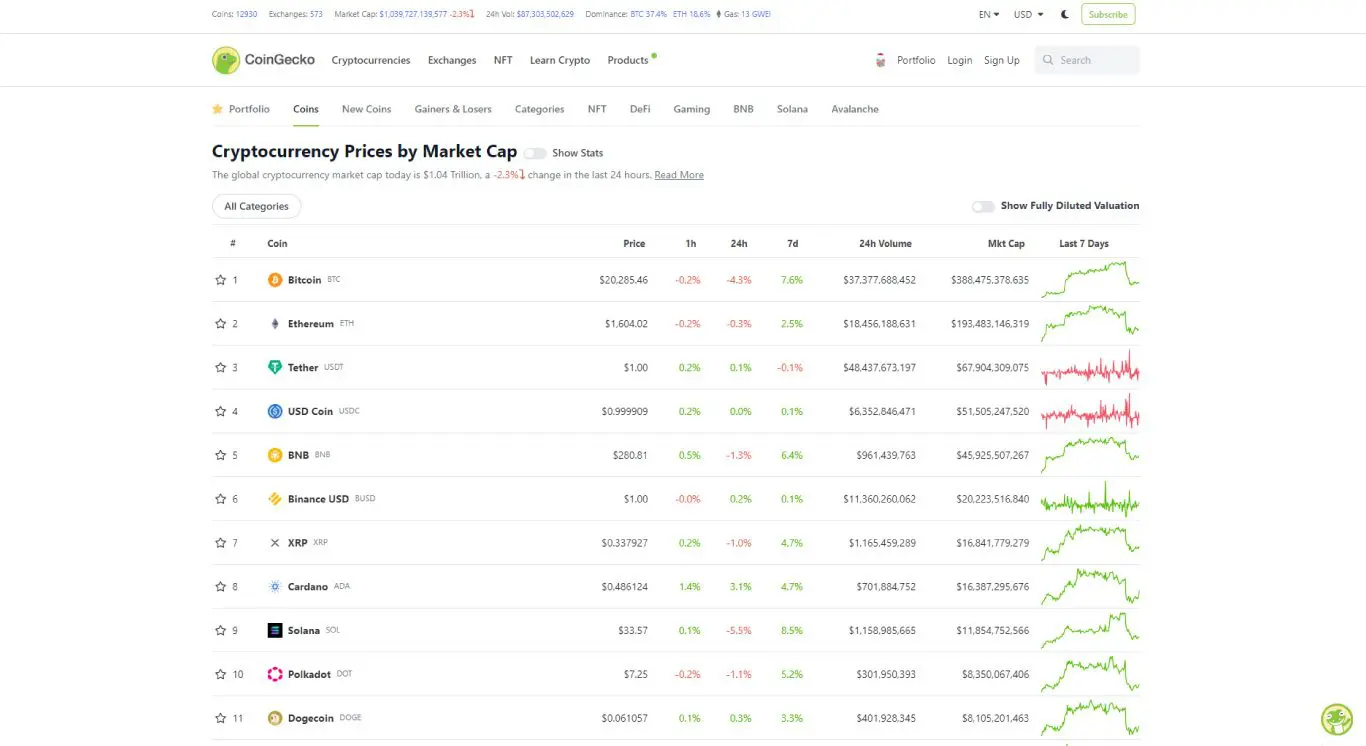The height and width of the screenshot is (746, 1366).
Task: Click the USD Coin logo
Action: 275,411
